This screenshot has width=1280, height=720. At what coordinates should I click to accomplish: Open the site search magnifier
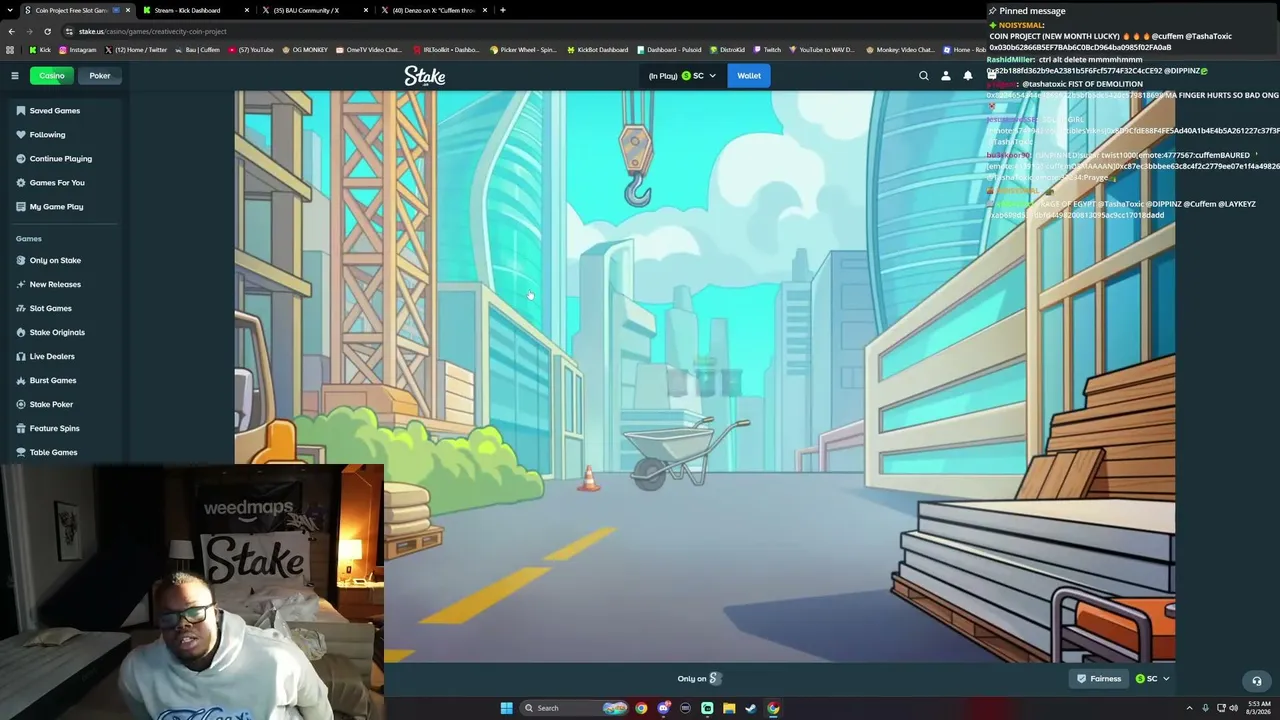(924, 76)
